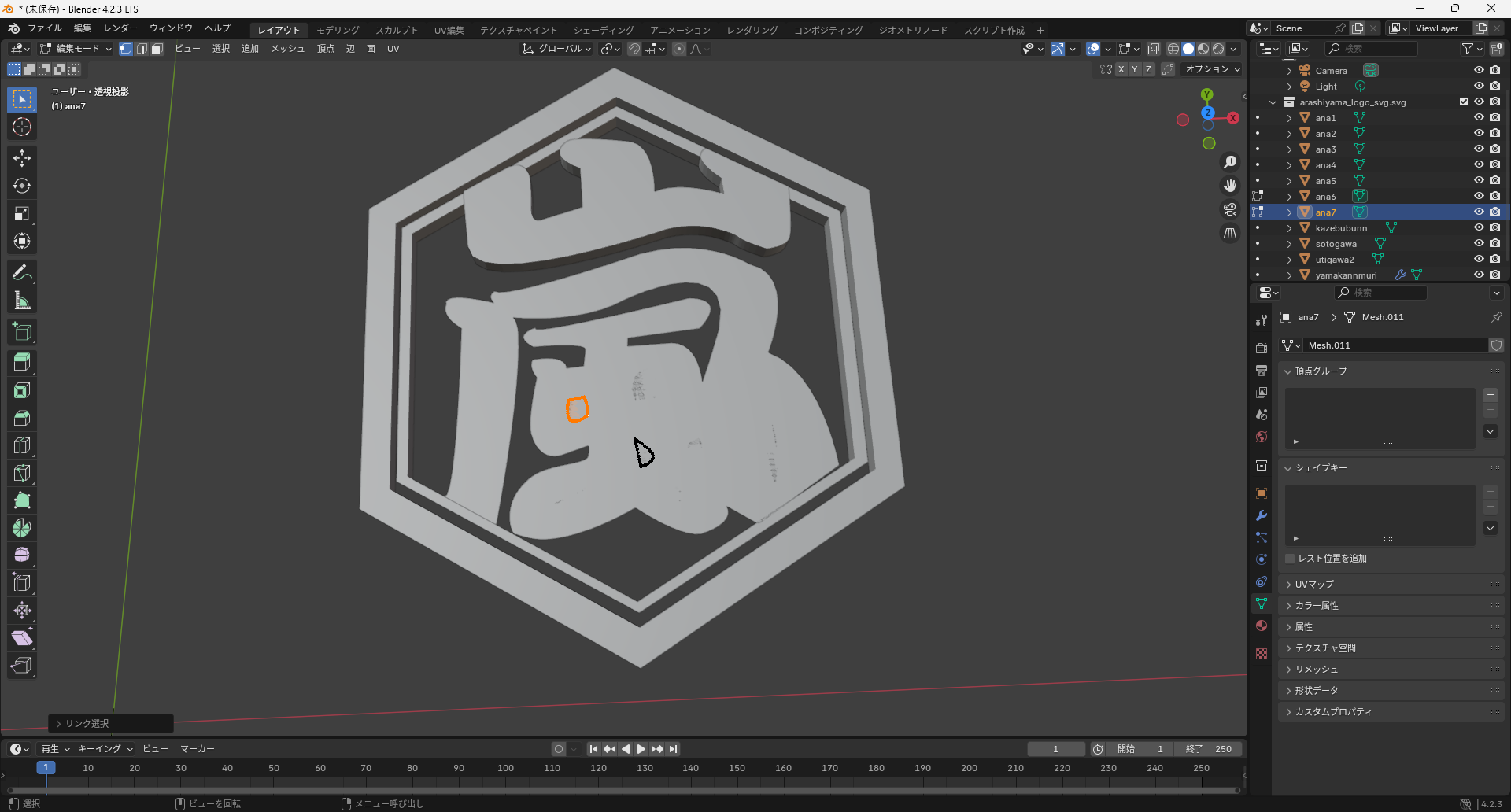Toggle viewport visibility of ana3
Viewport: 1511px width, 812px height.
pos(1479,149)
